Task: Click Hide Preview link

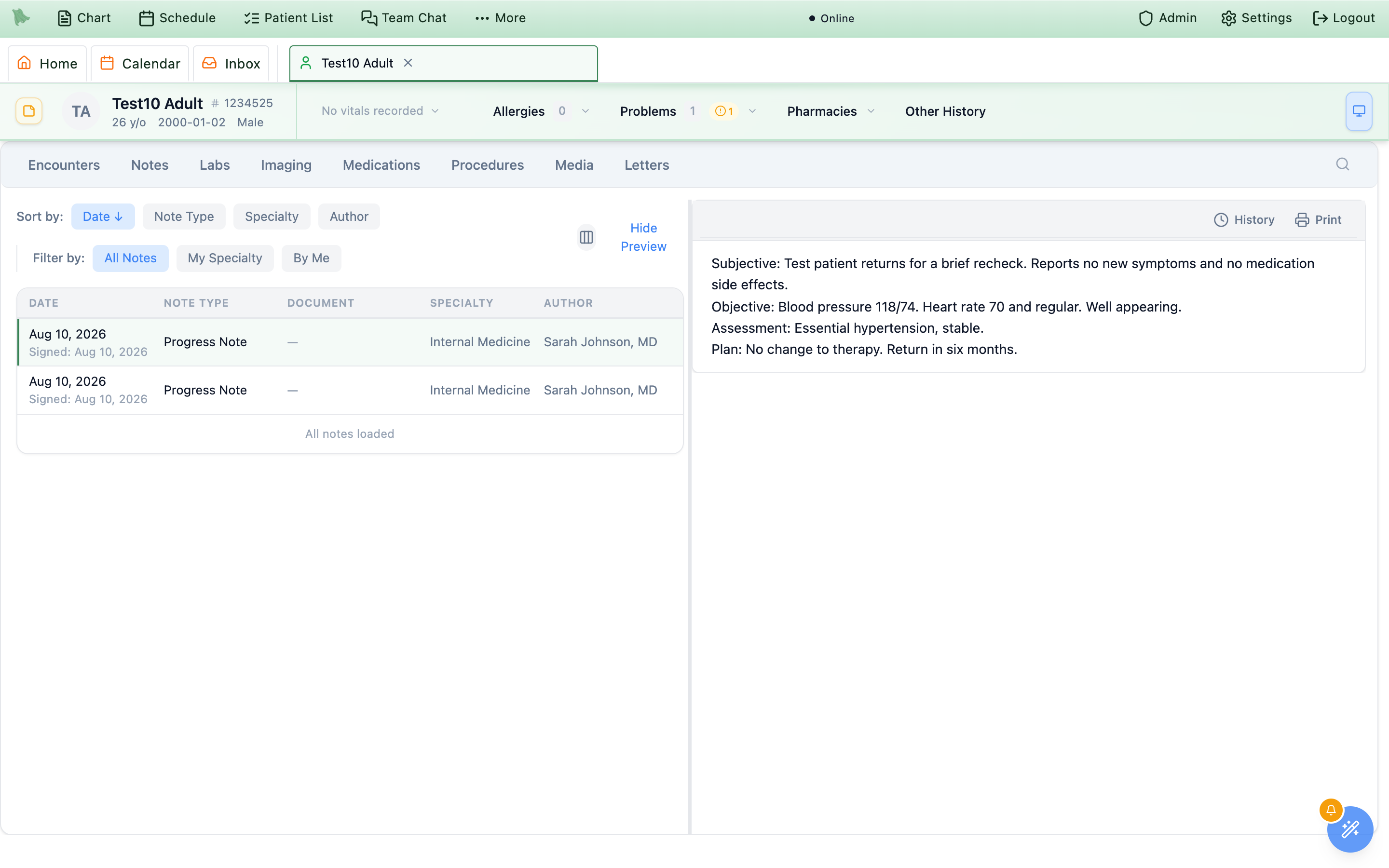Action: [x=643, y=237]
